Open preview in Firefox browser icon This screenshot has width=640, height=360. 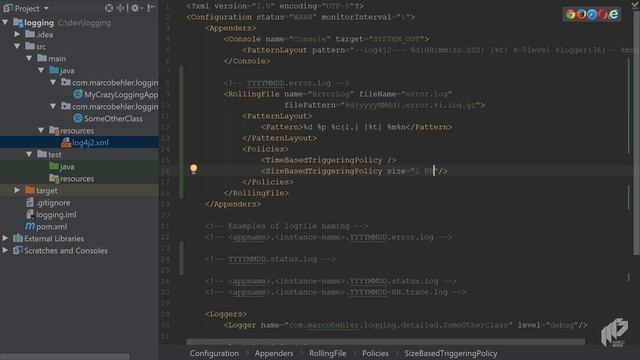click(x=581, y=14)
